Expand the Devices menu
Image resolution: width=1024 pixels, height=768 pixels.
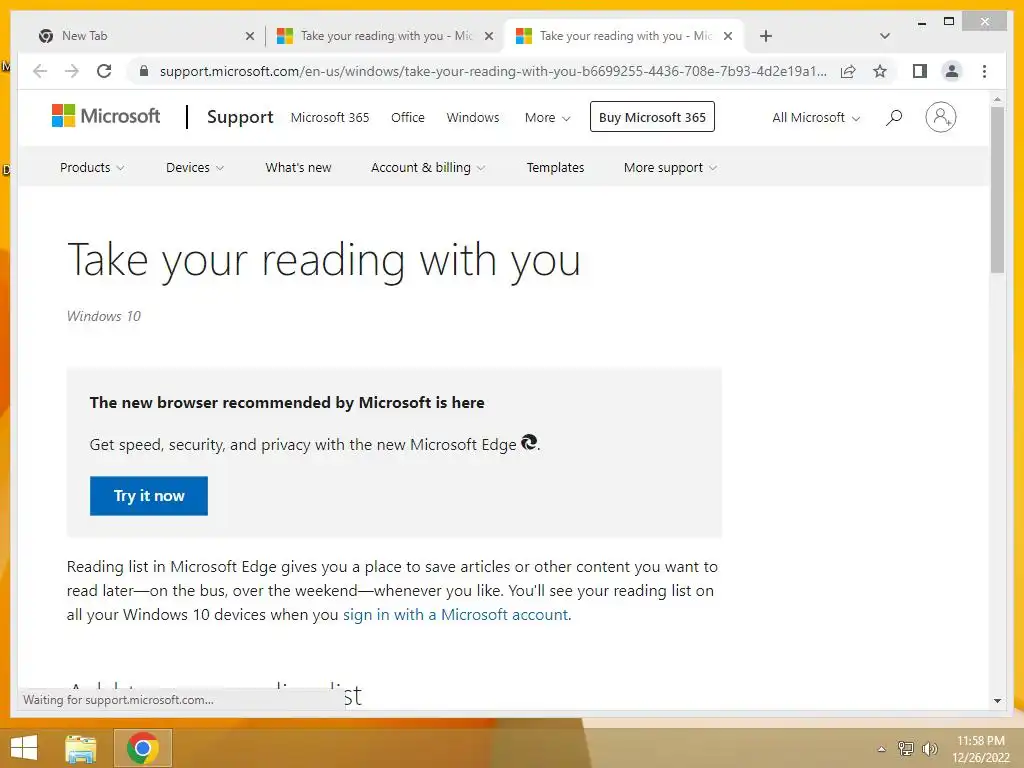[195, 168]
